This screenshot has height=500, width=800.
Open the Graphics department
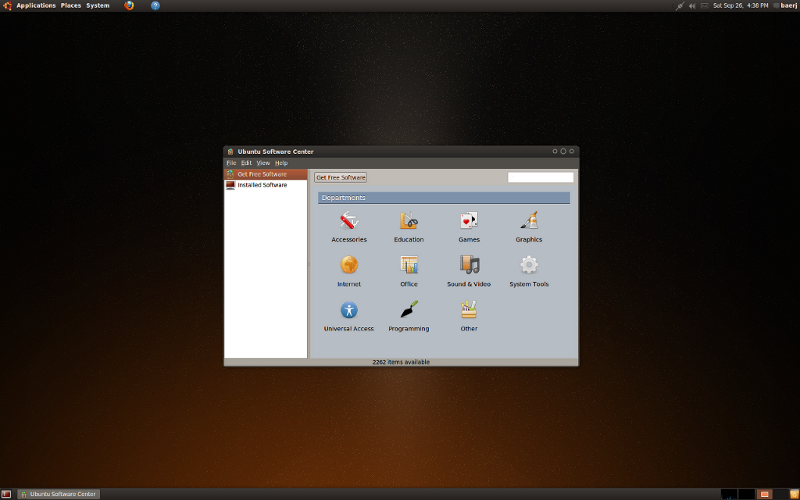pyautogui.click(x=529, y=227)
